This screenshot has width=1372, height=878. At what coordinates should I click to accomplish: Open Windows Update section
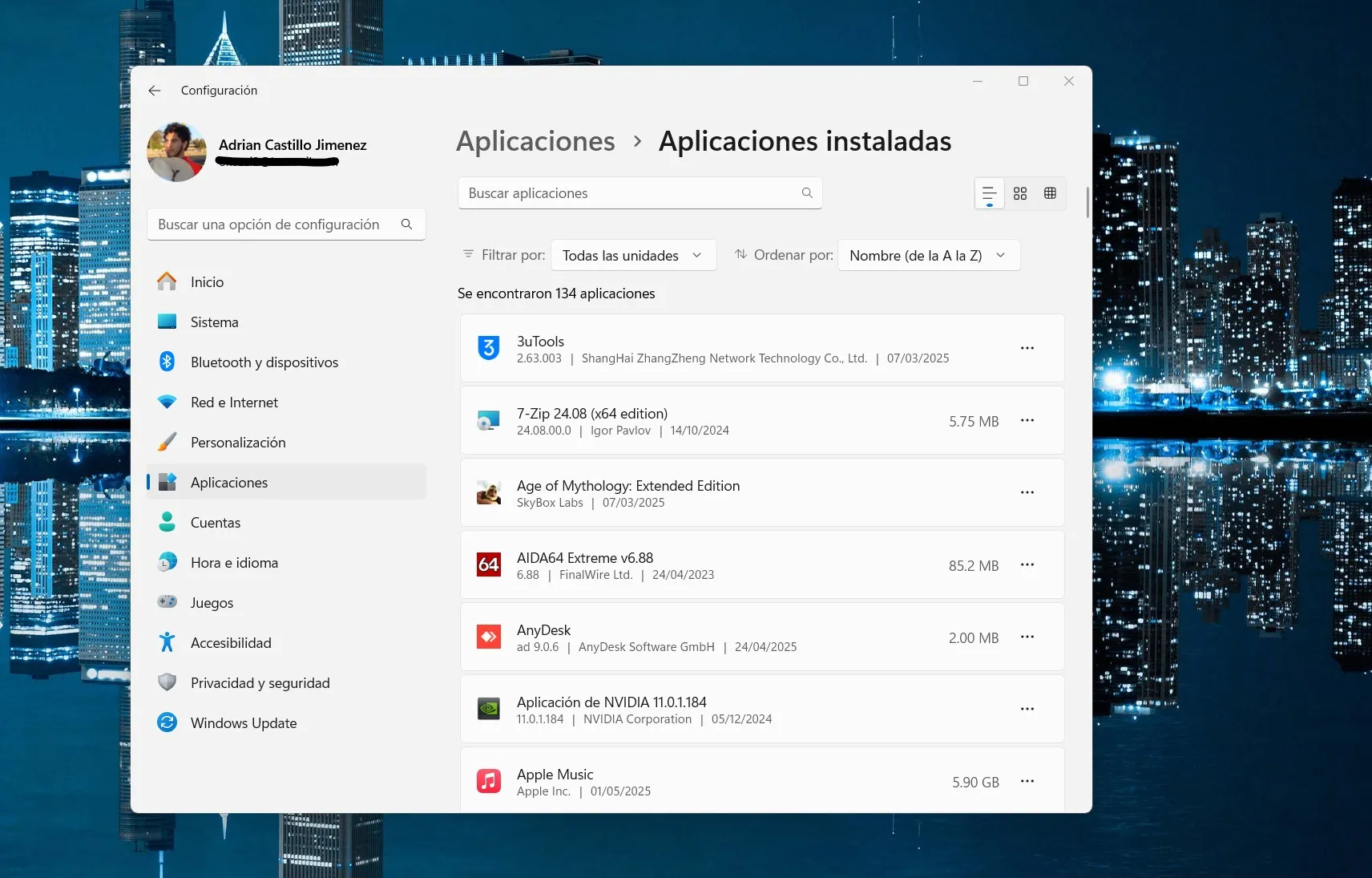click(286, 723)
